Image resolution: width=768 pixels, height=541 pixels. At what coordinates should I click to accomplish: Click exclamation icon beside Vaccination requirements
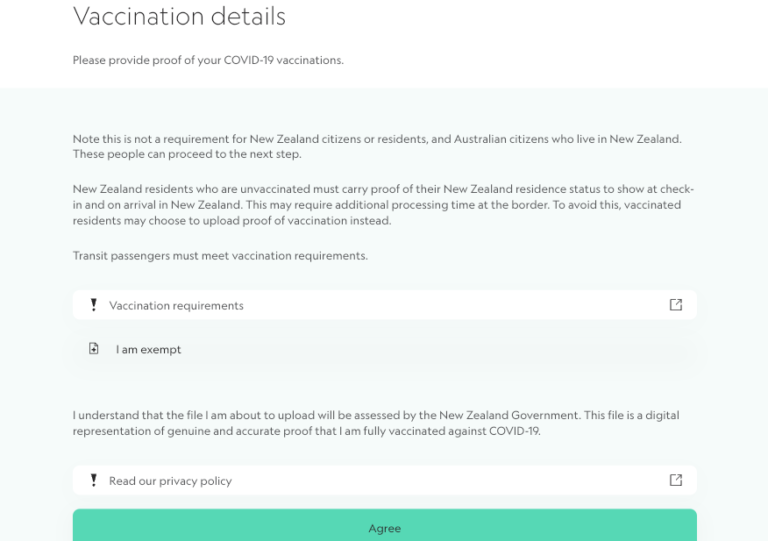click(x=94, y=305)
